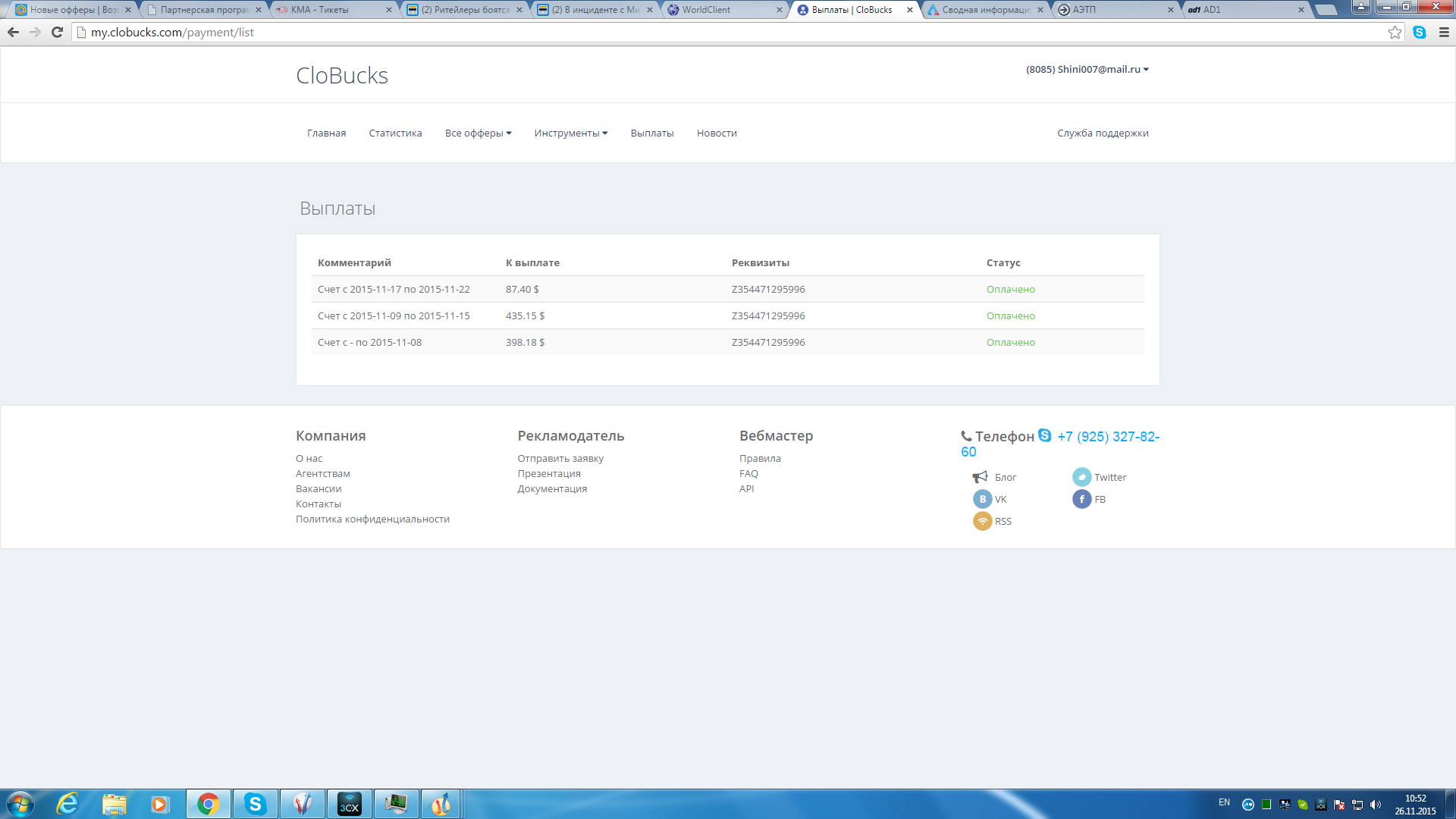Click the Blog megaphone icon
Image resolution: width=1456 pixels, height=819 pixels.
pos(980,477)
